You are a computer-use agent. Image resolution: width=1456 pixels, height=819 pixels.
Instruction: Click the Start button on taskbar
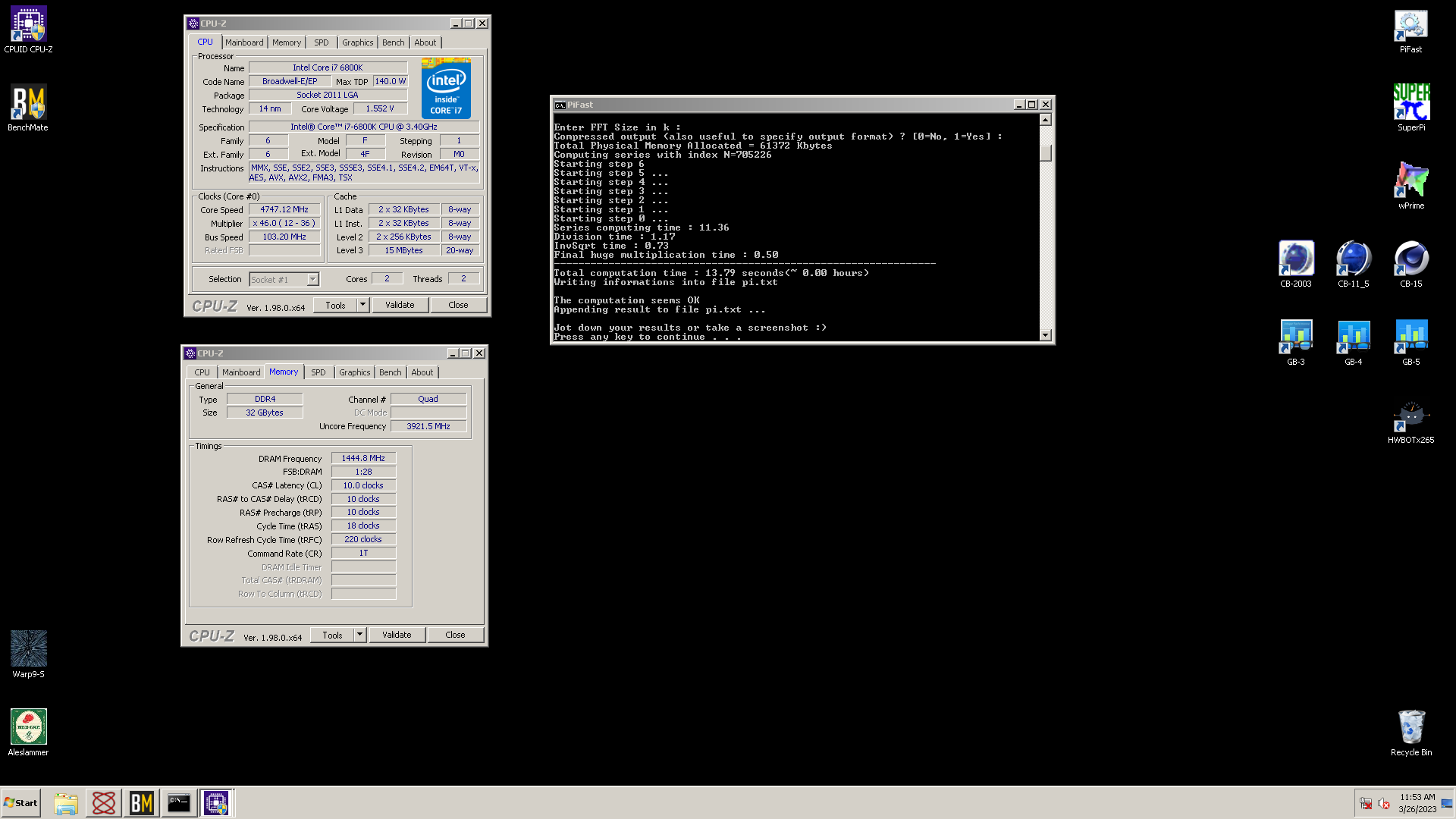(x=21, y=803)
